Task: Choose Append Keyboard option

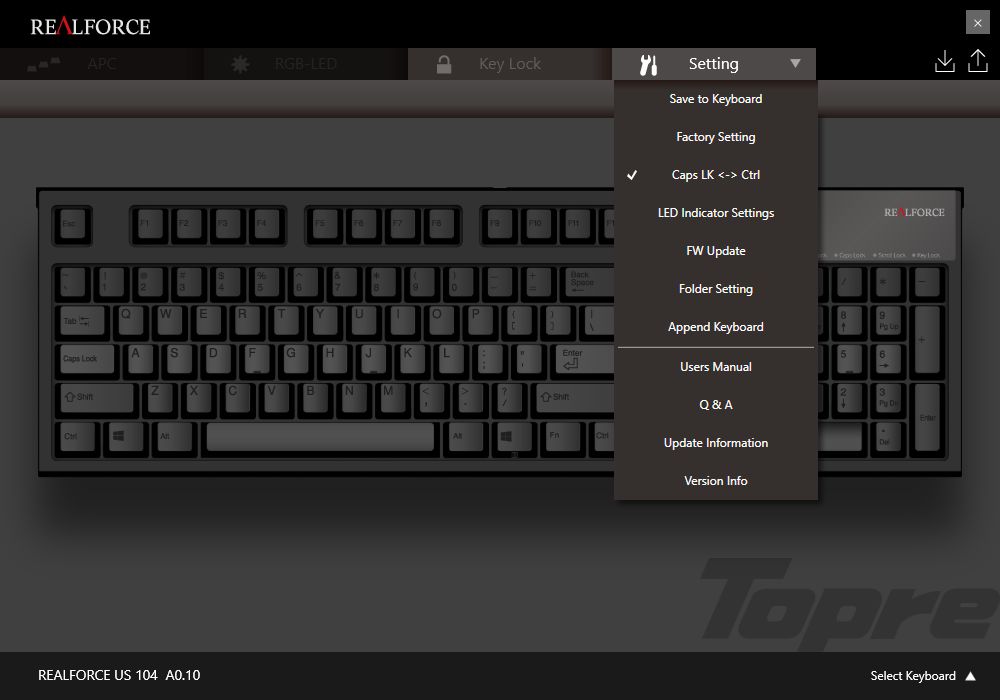Action: pyautogui.click(x=716, y=327)
